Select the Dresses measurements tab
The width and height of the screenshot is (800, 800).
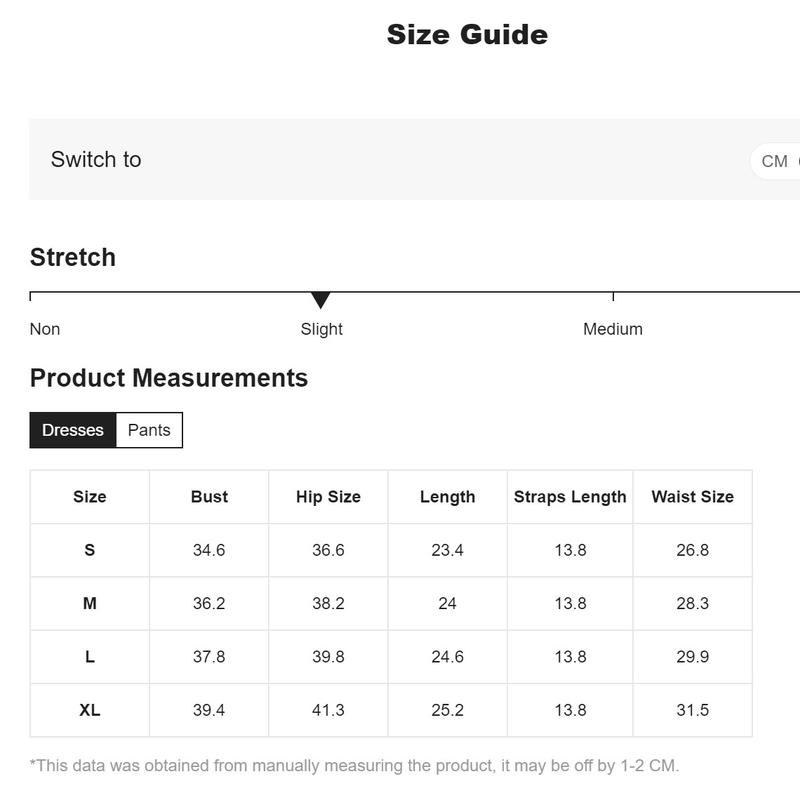point(73,430)
